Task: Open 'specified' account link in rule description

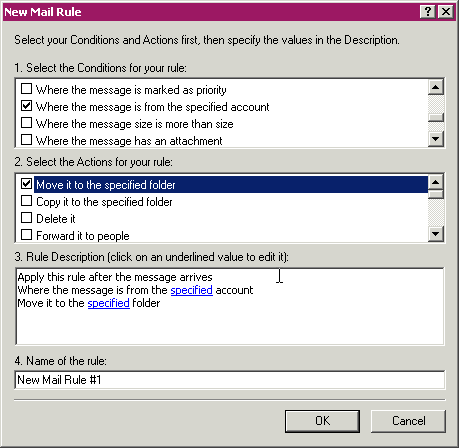Action: [x=192, y=290]
